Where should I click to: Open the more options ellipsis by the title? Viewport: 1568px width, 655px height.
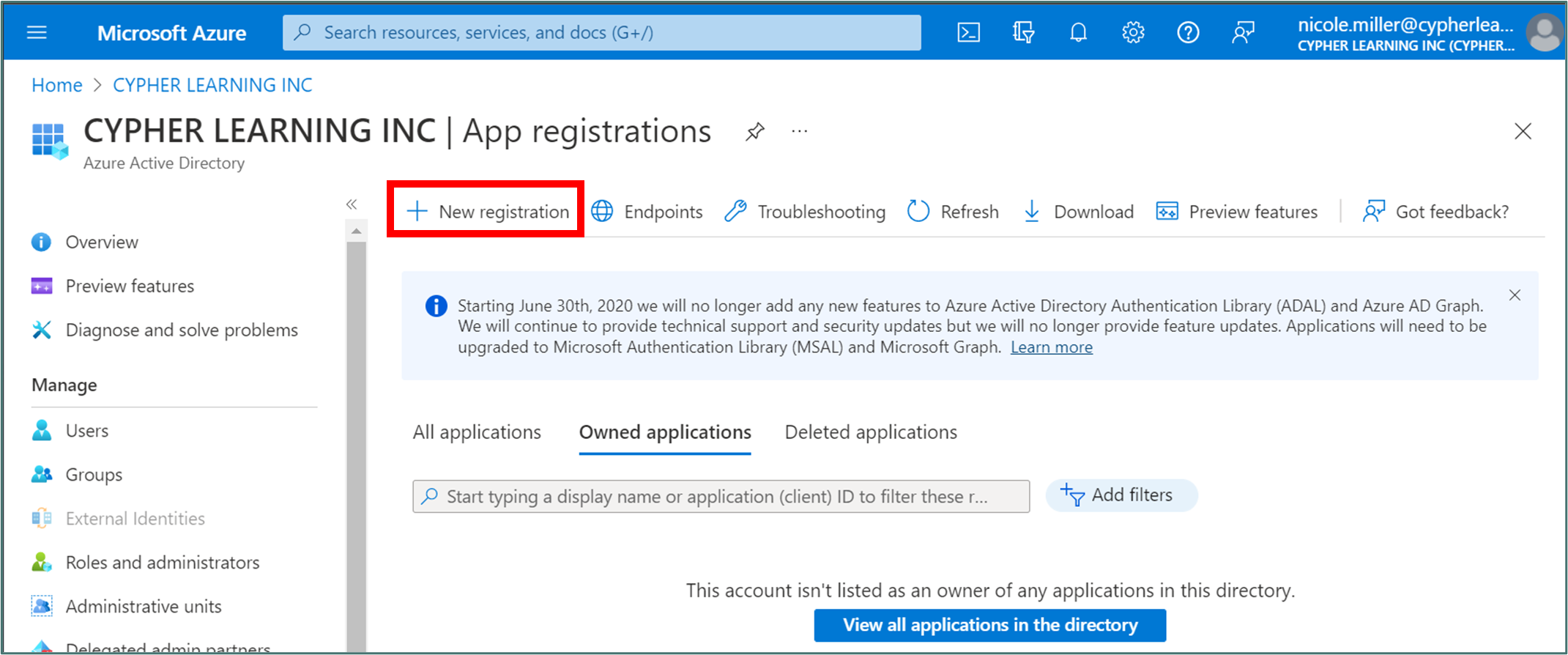tap(799, 132)
